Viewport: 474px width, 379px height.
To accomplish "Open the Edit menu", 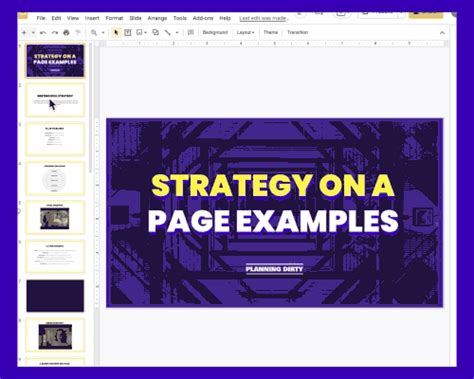I will (x=56, y=18).
